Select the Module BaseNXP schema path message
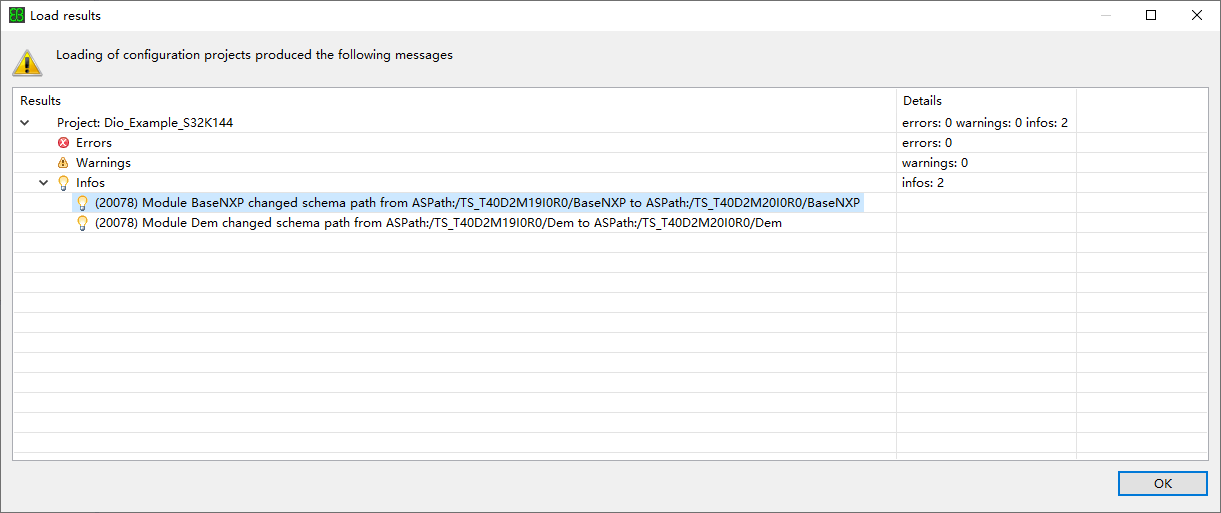 pyautogui.click(x=477, y=203)
